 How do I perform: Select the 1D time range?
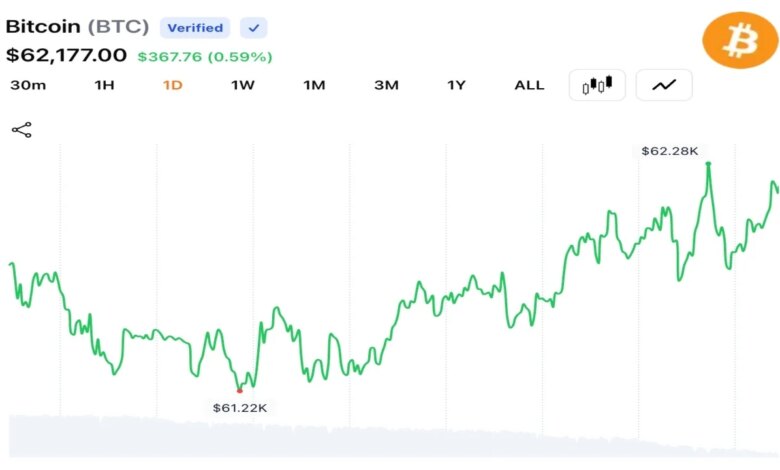pos(173,85)
